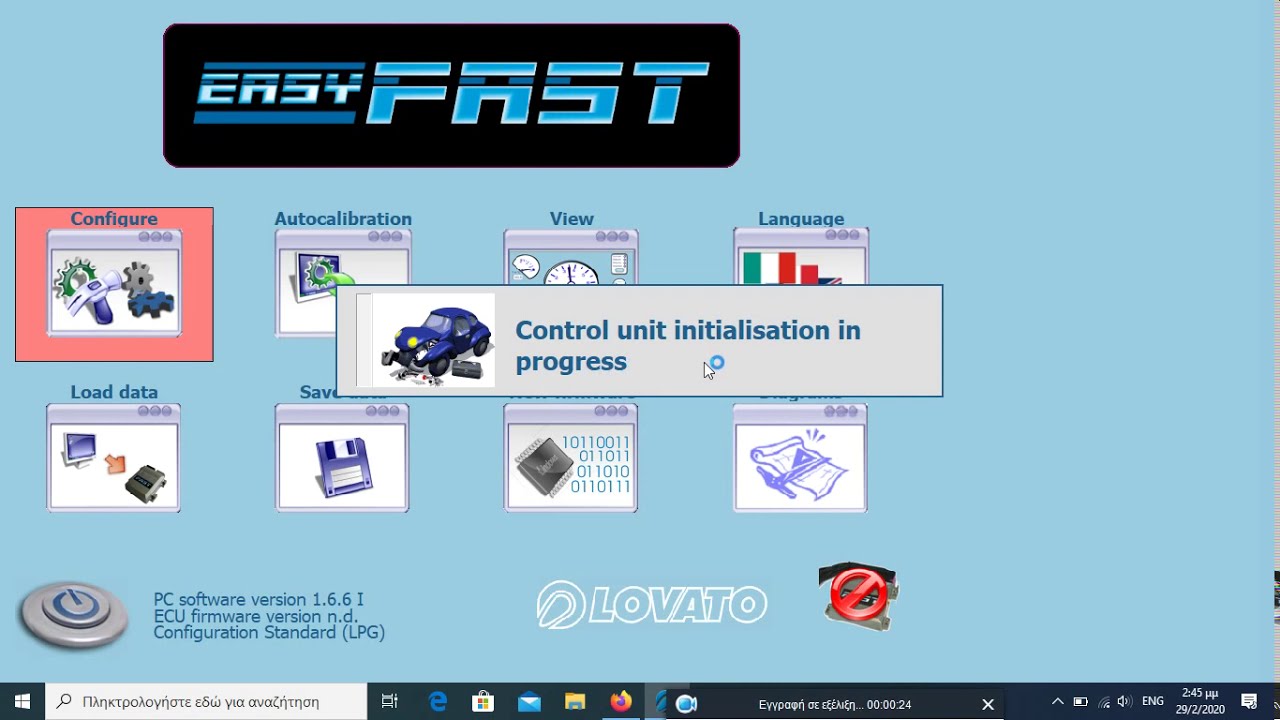Launch Microsoft Edge from the taskbar
The width and height of the screenshot is (1280, 720).
point(438,702)
